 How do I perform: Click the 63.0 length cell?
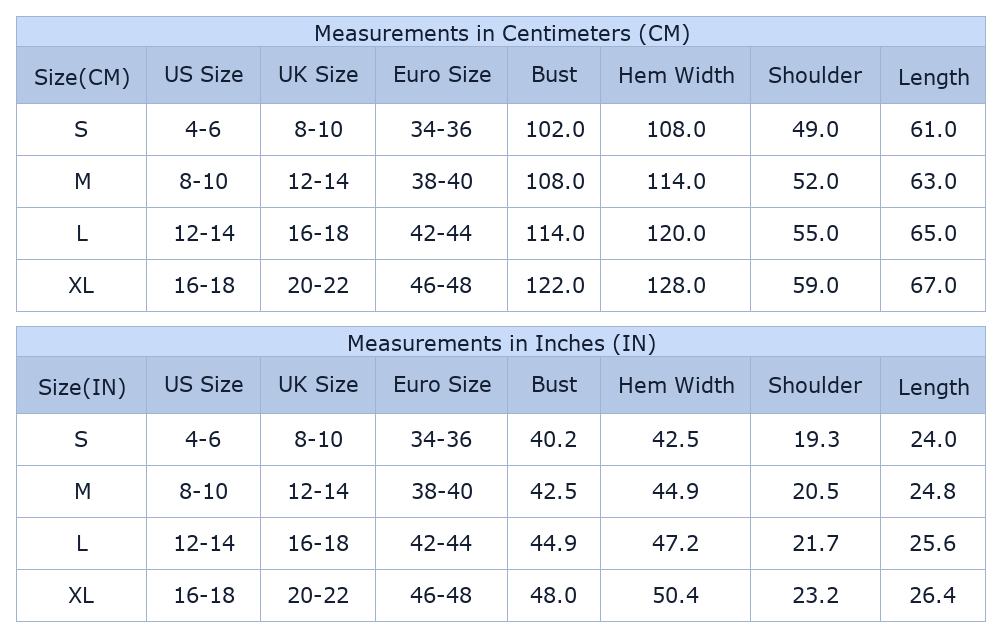point(933,181)
